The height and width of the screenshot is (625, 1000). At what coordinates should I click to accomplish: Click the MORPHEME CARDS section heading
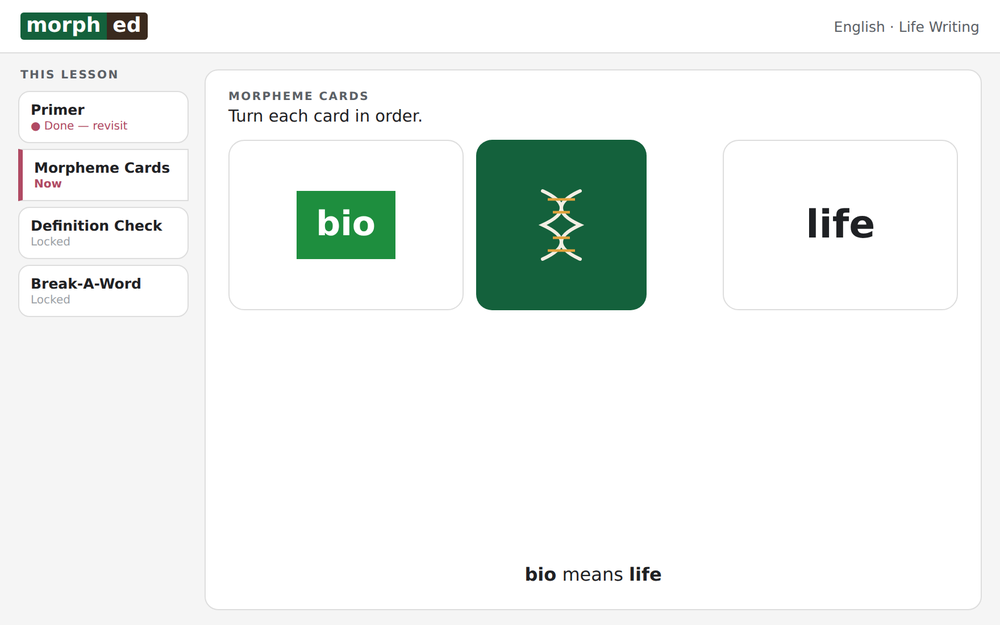click(x=298, y=96)
